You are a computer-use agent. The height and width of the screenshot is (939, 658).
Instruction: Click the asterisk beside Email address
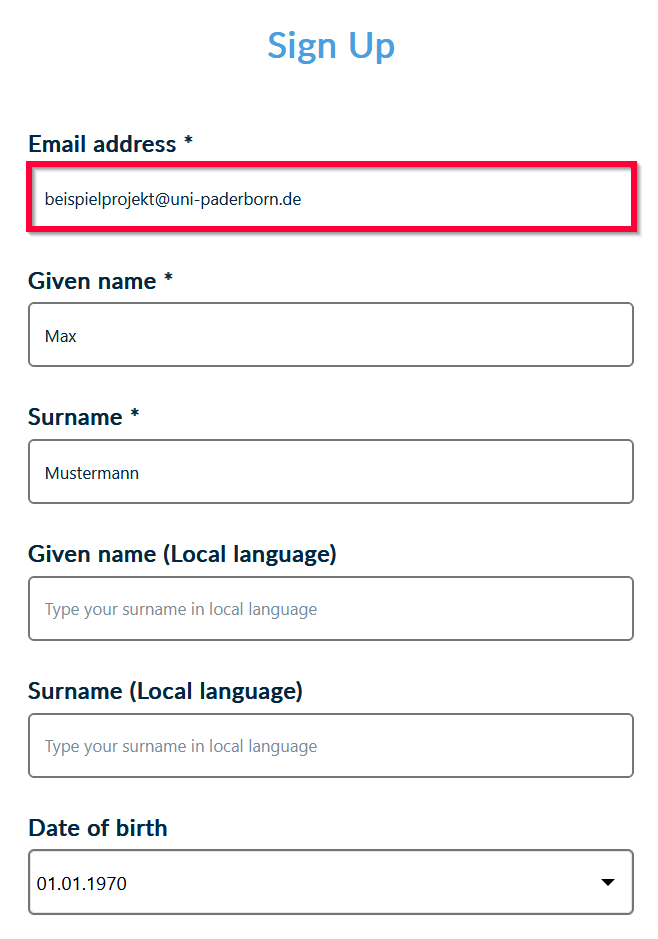[187, 143]
